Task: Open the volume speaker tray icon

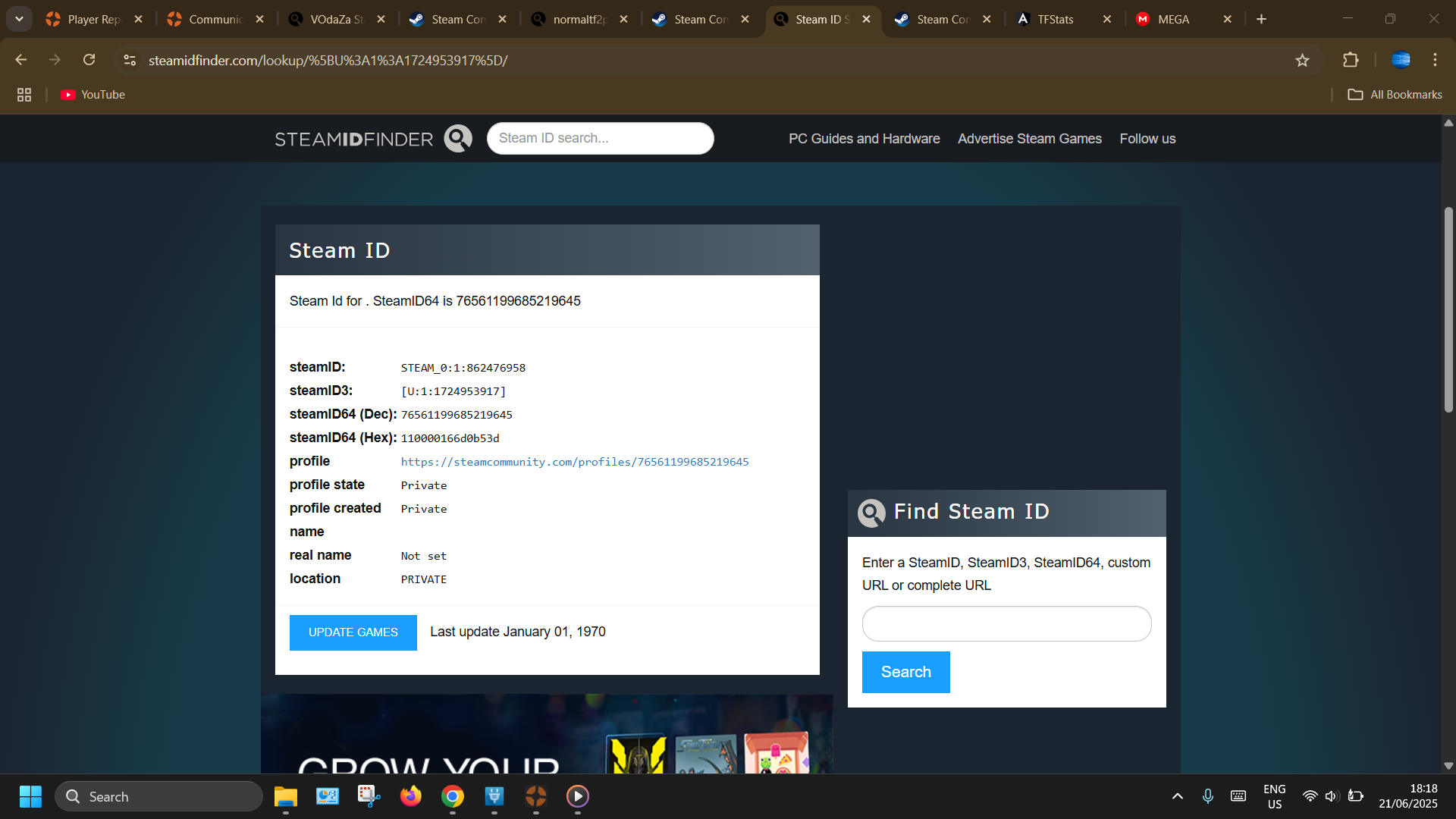Action: [x=1332, y=796]
